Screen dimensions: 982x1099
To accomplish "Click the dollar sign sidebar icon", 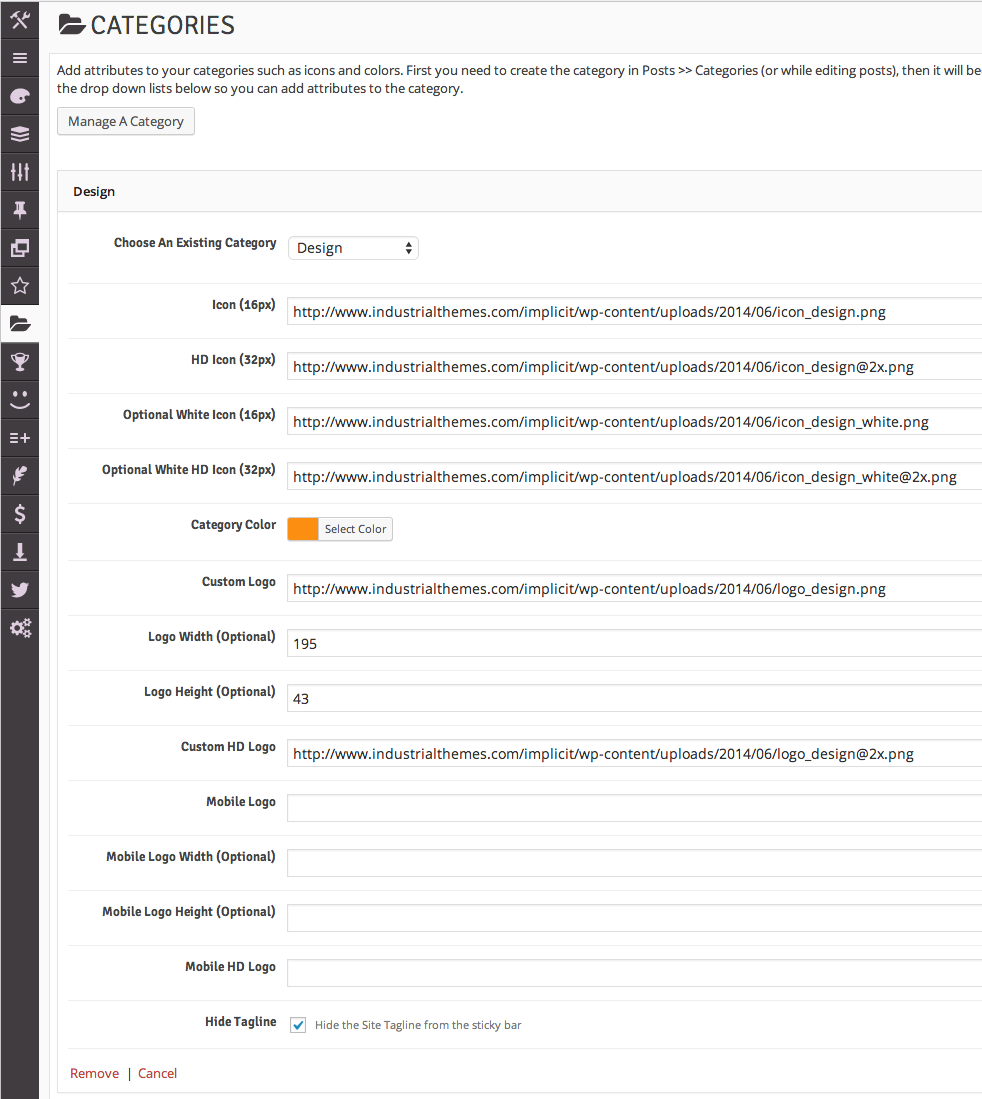I will click(x=19, y=514).
